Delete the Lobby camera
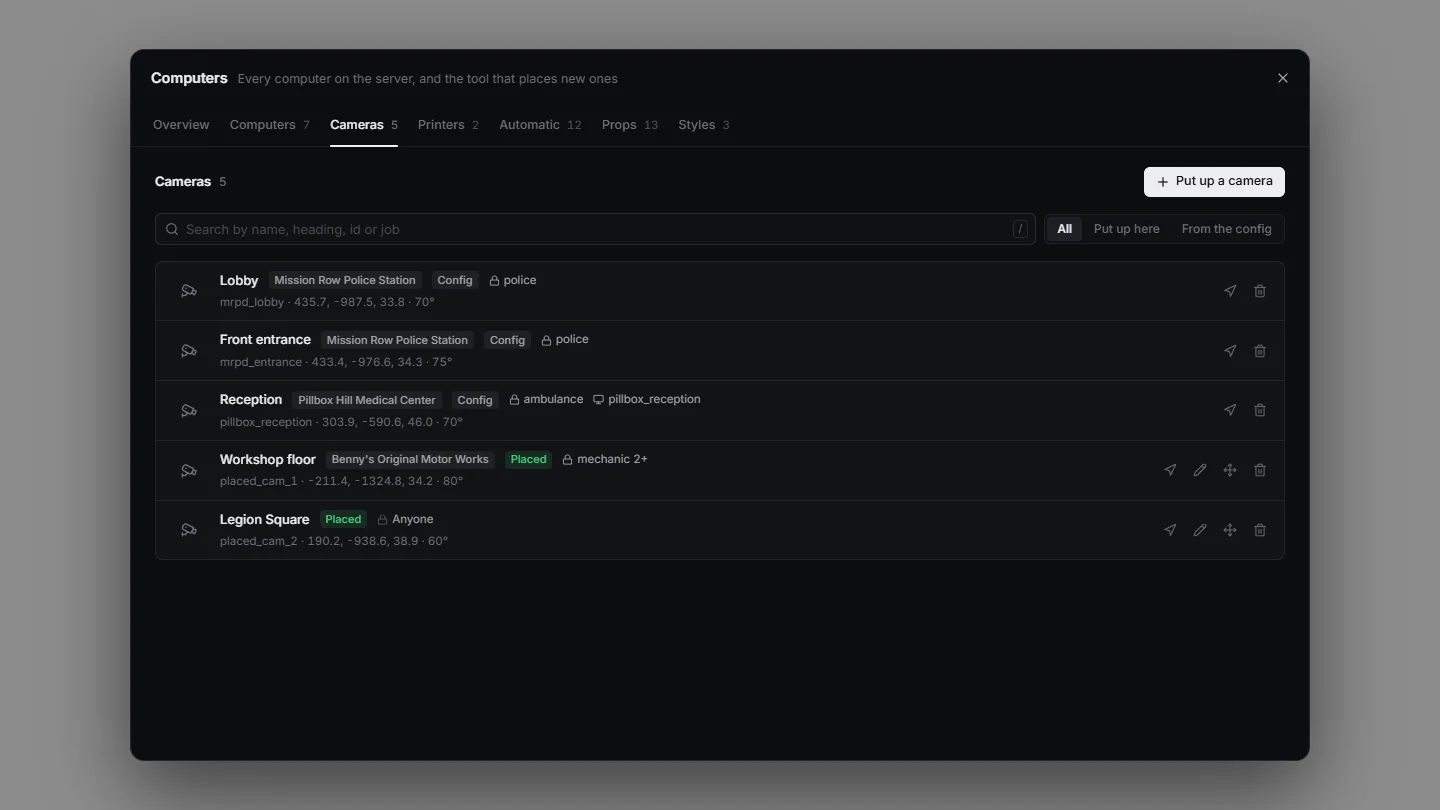The height and width of the screenshot is (810, 1440). tap(1260, 291)
